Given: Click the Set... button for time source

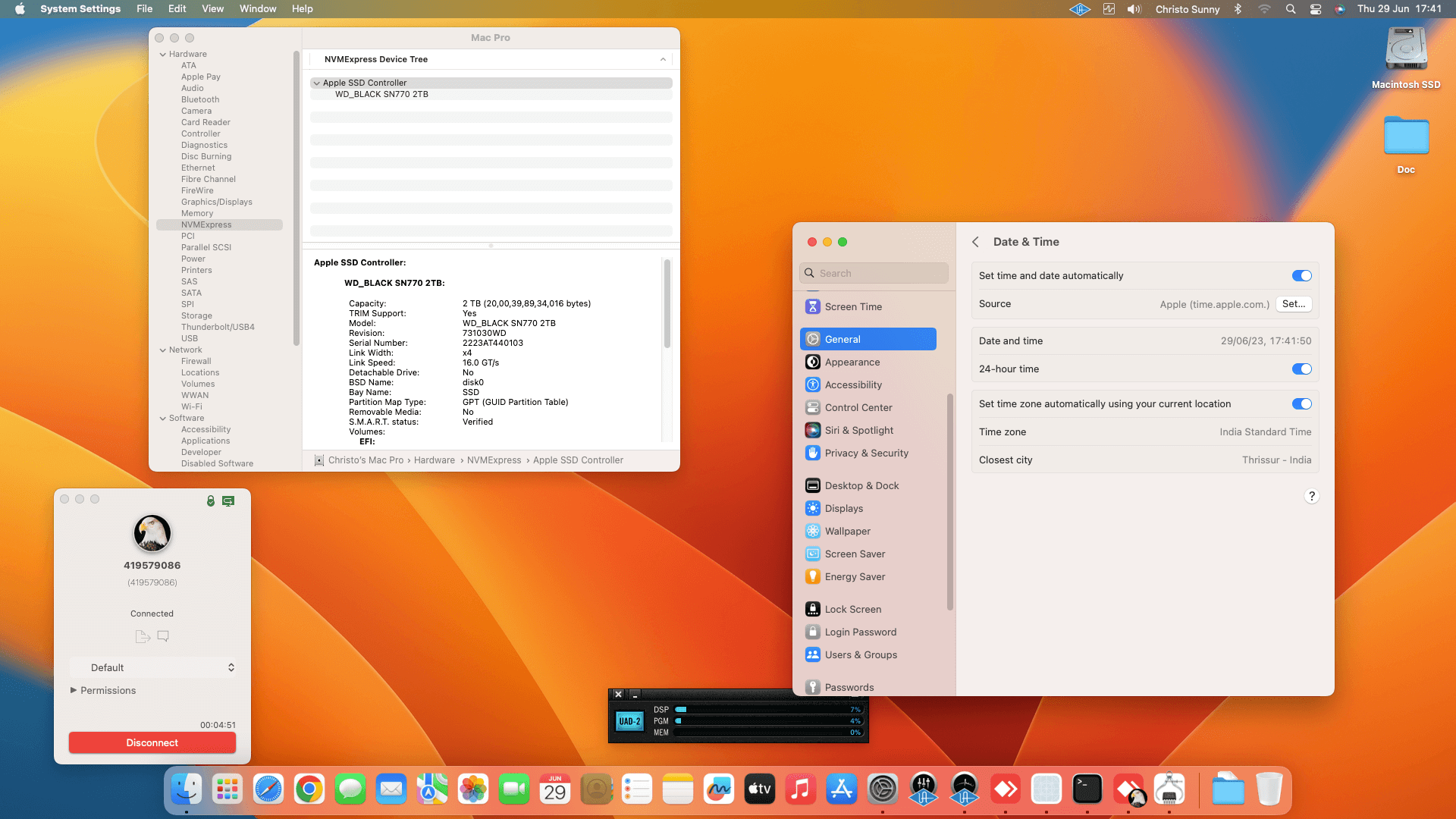Looking at the screenshot, I should (1293, 304).
